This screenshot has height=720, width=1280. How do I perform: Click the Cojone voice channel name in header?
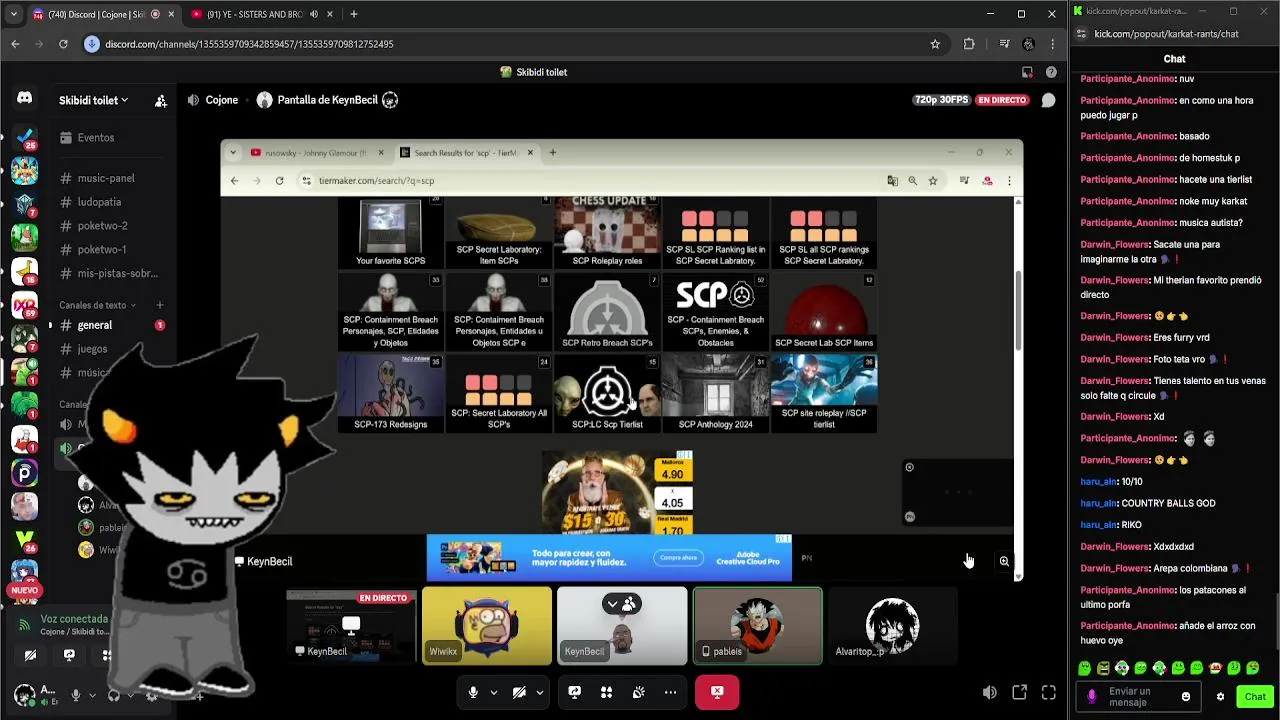tap(222, 100)
